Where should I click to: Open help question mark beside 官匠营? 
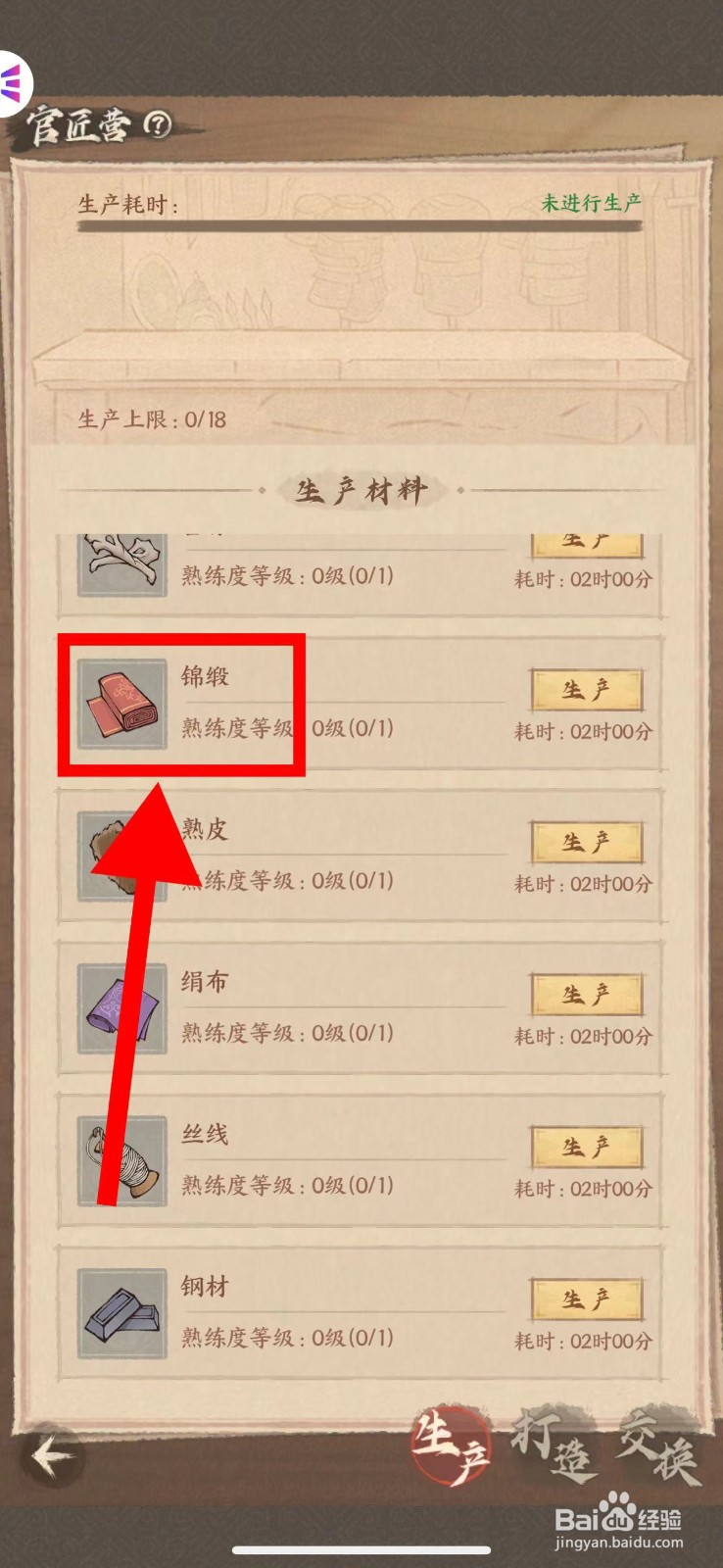(157, 124)
